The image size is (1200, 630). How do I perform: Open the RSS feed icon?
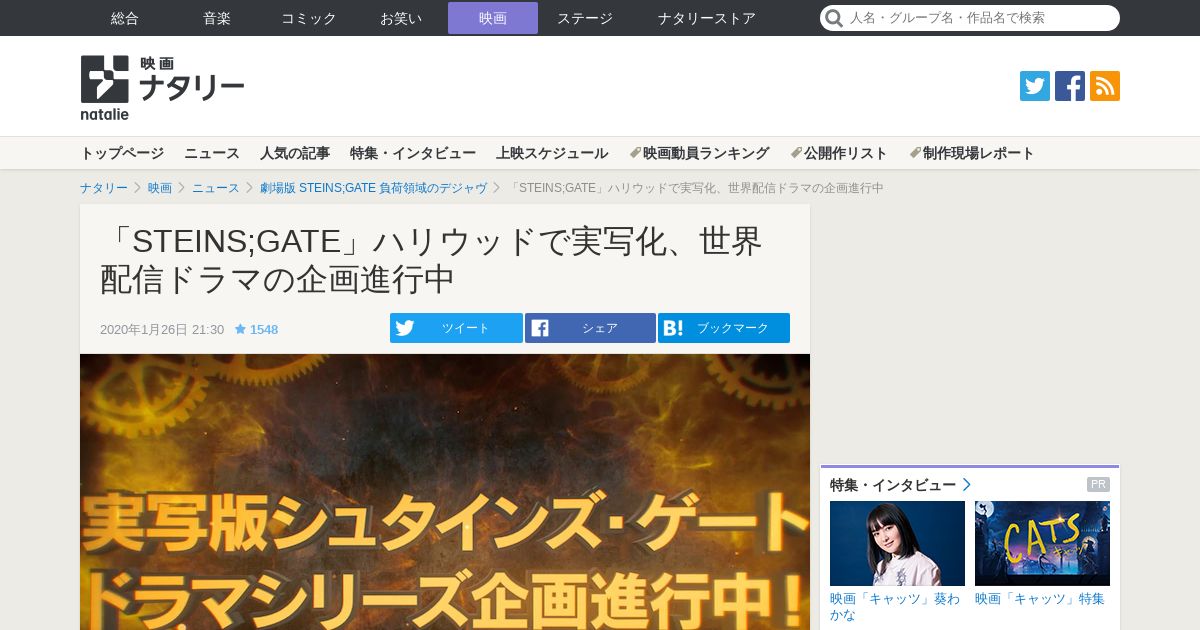pos(1105,86)
